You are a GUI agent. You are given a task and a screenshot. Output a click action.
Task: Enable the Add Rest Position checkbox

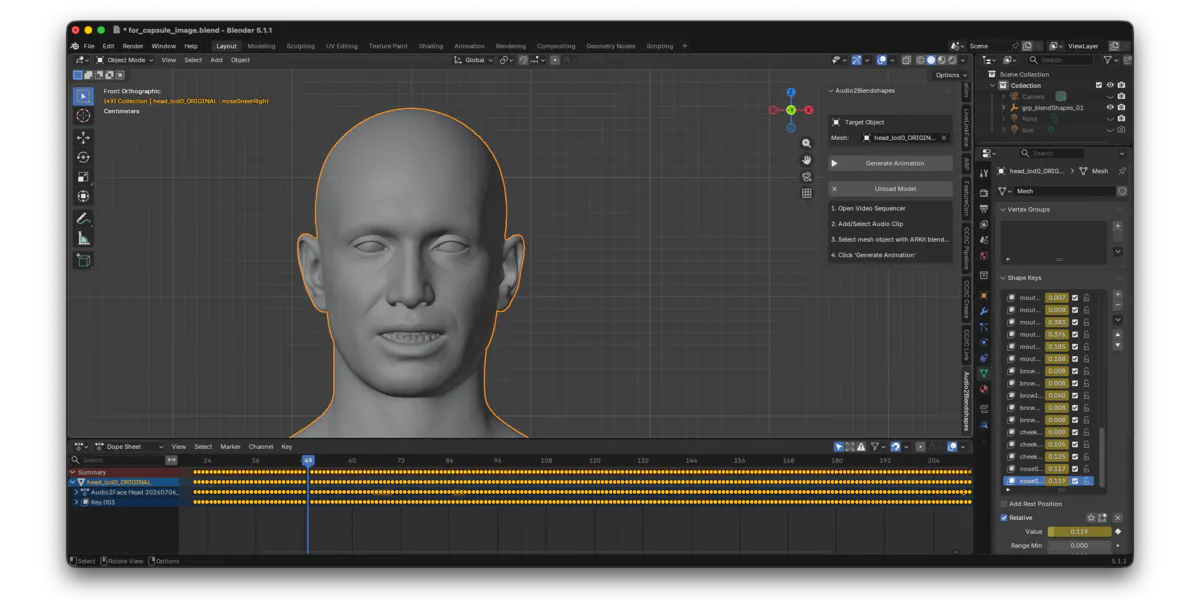1004,504
